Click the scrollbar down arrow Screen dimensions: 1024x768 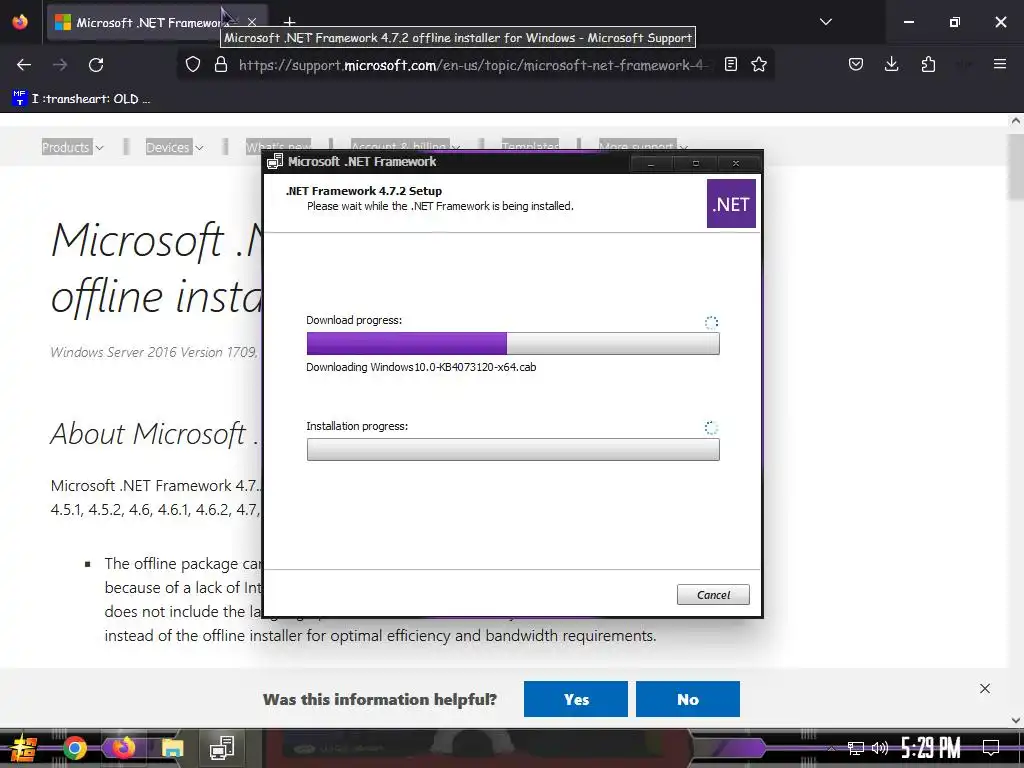[x=1016, y=720]
